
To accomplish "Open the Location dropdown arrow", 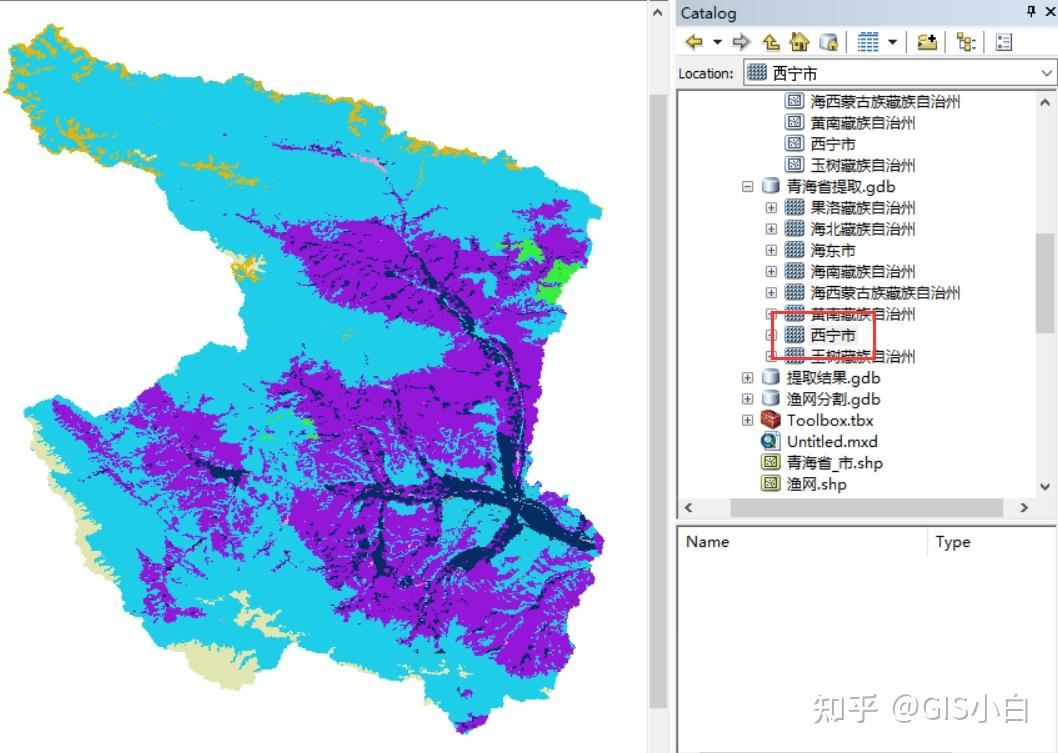I will pyautogui.click(x=1046, y=72).
